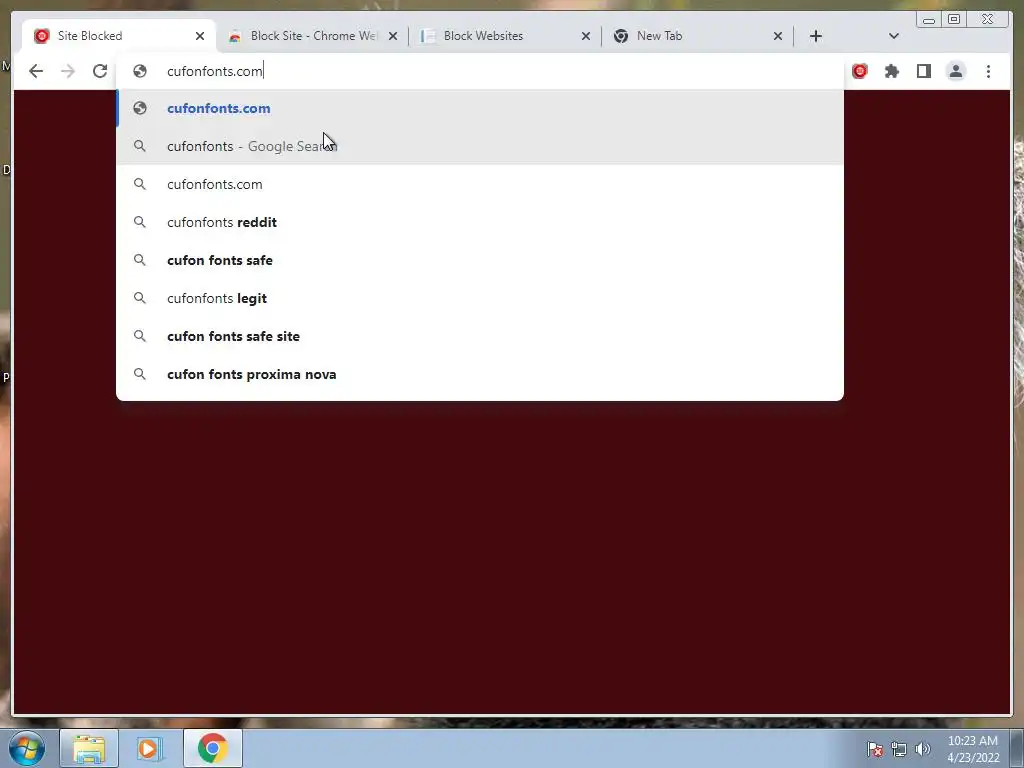Viewport: 1024px width, 768px height.
Task: Click the magnifier icon beside cufon fonts proxima nova
Action: pyautogui.click(x=140, y=374)
